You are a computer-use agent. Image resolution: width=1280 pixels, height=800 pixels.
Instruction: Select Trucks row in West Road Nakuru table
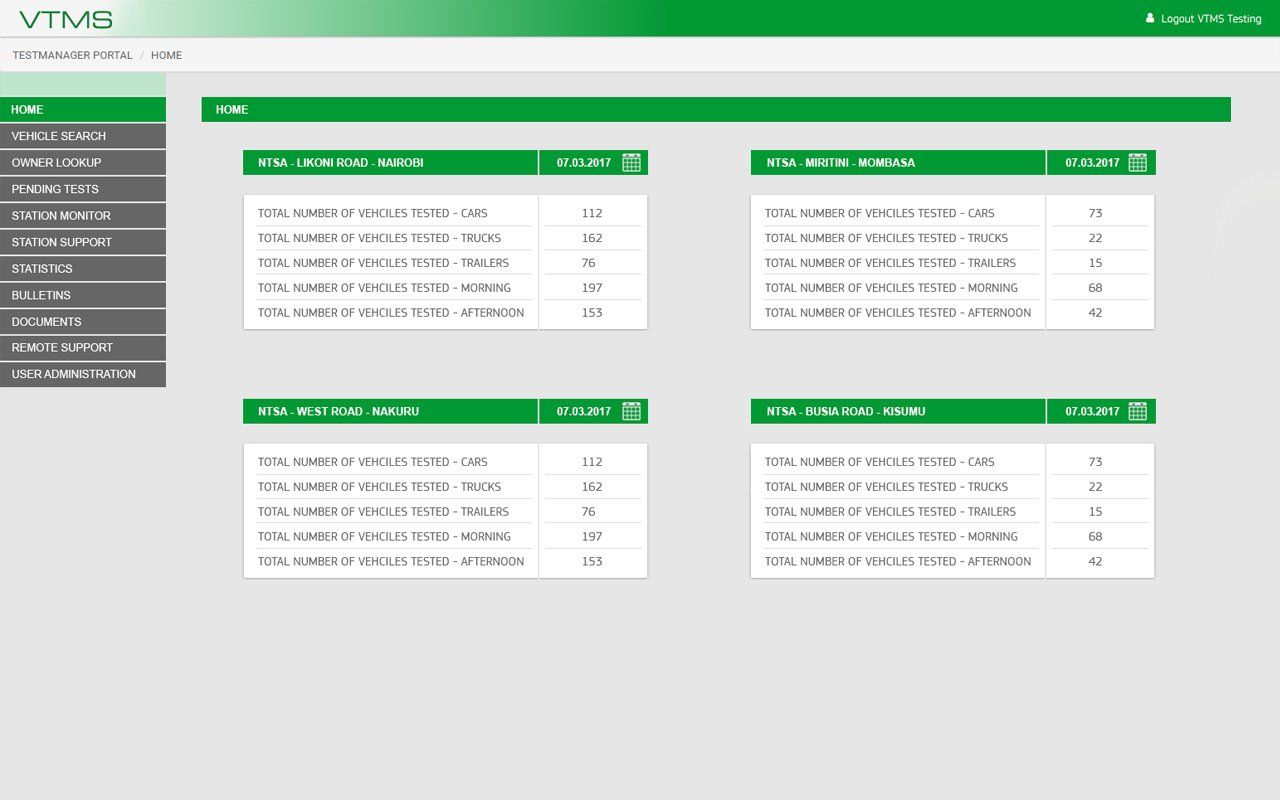445,487
